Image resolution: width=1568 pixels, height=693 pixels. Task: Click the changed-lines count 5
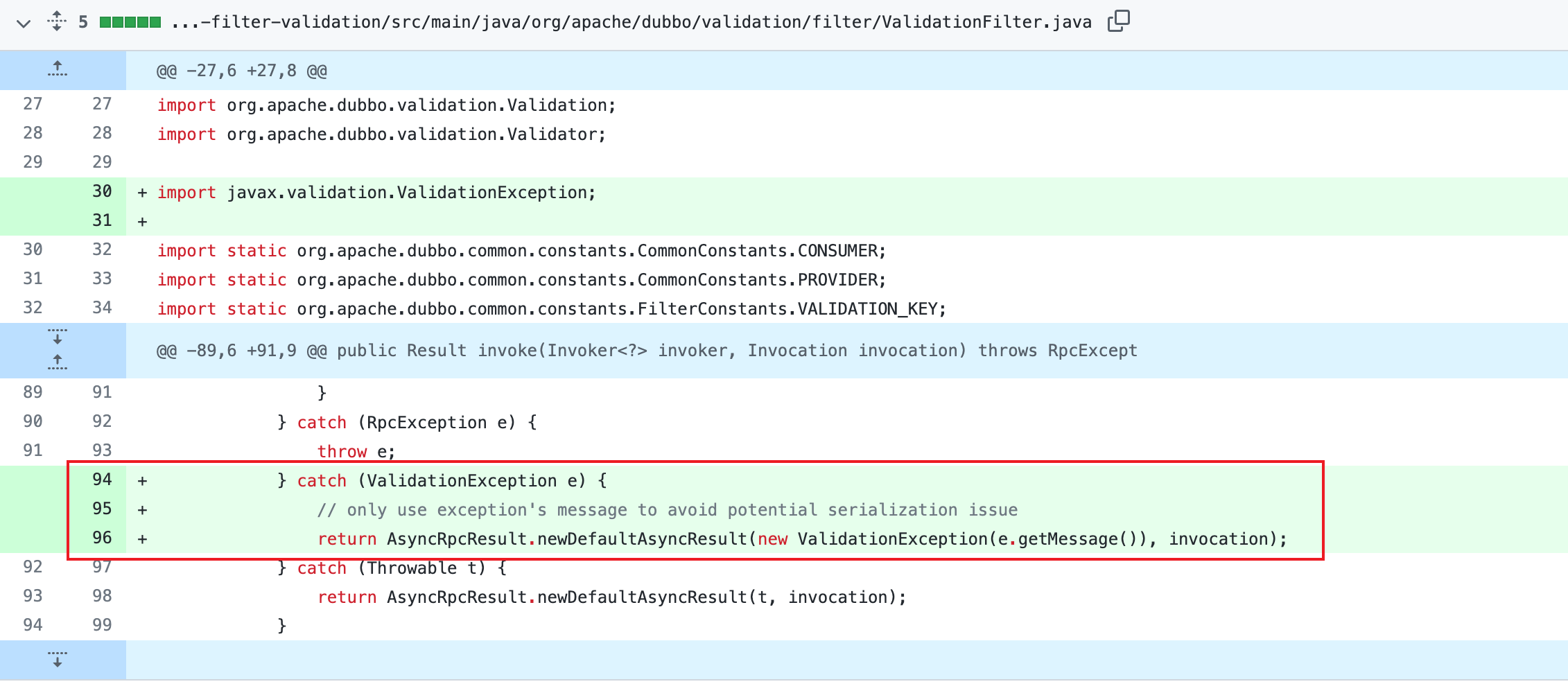tap(83, 22)
